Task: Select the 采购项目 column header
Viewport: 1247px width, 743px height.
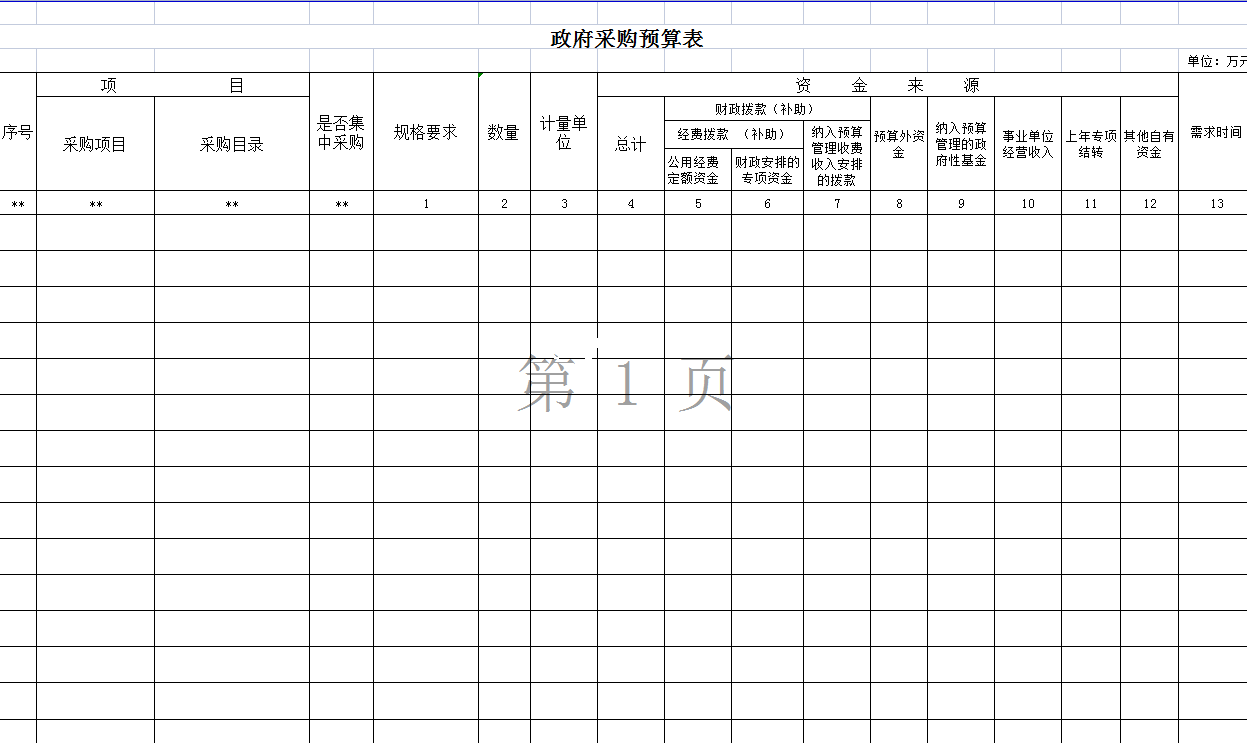Action: [x=95, y=144]
